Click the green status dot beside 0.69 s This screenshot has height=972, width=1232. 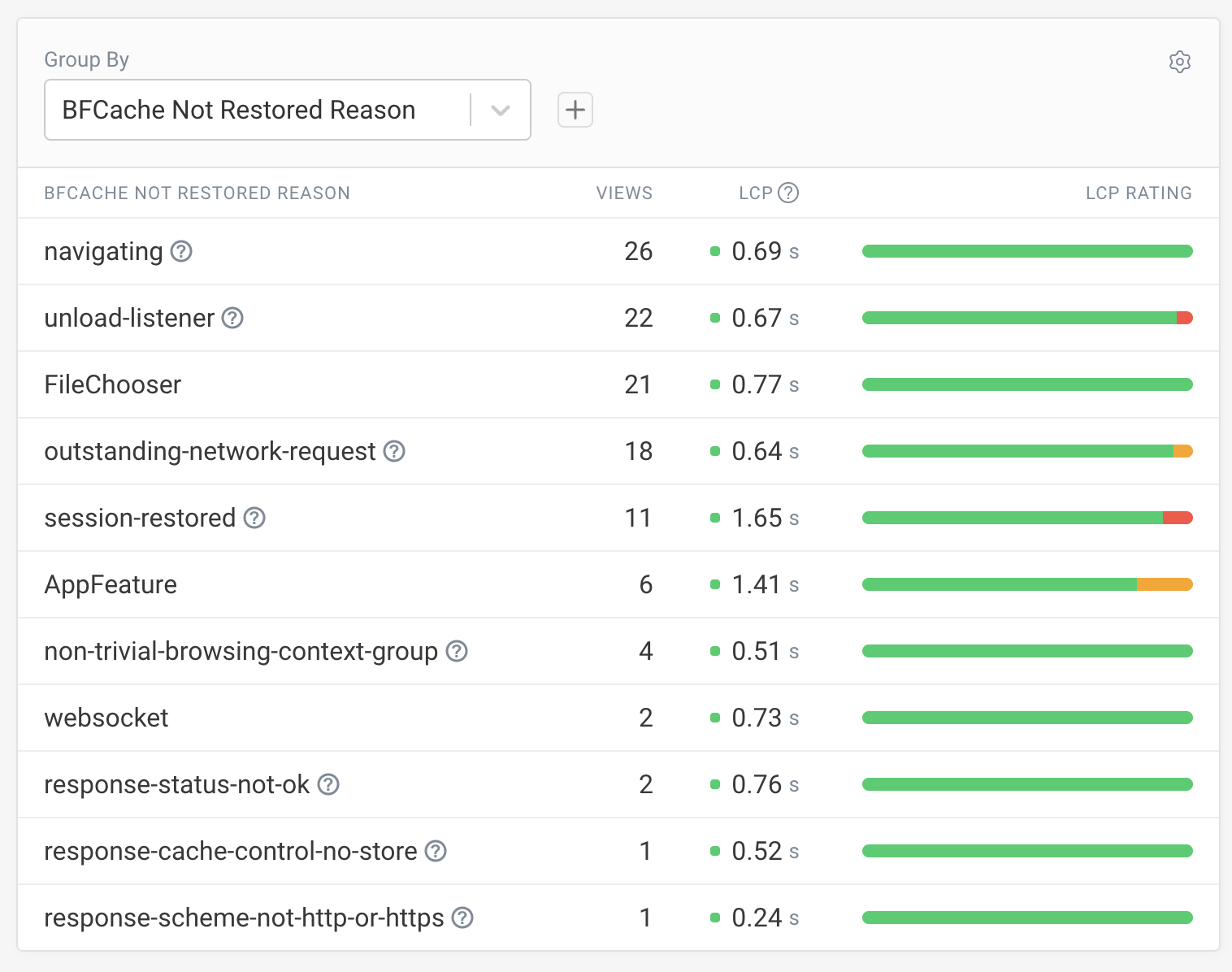[x=715, y=252]
